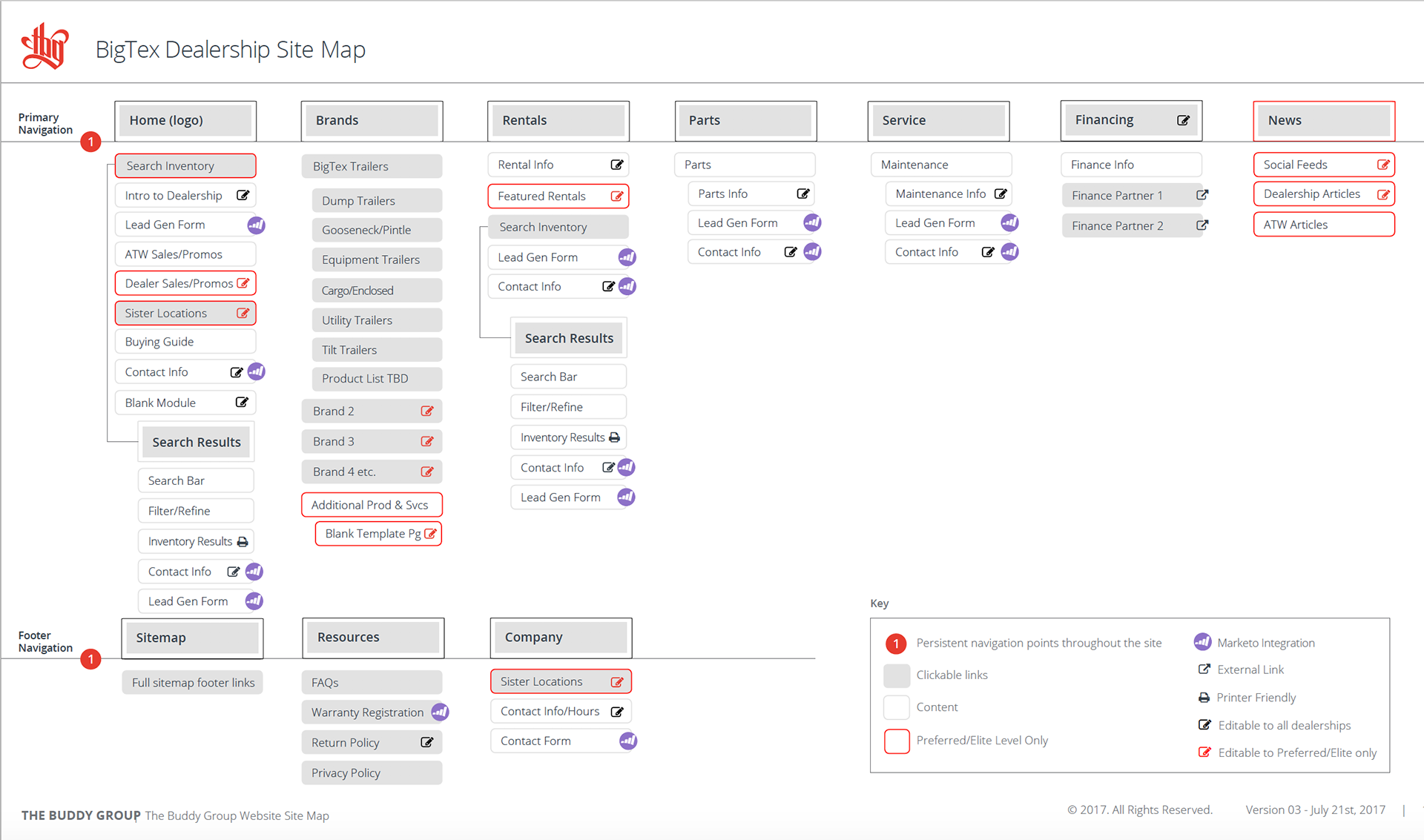Open the Brands navigation header
This screenshot has height=840, width=1424.
coord(372,120)
